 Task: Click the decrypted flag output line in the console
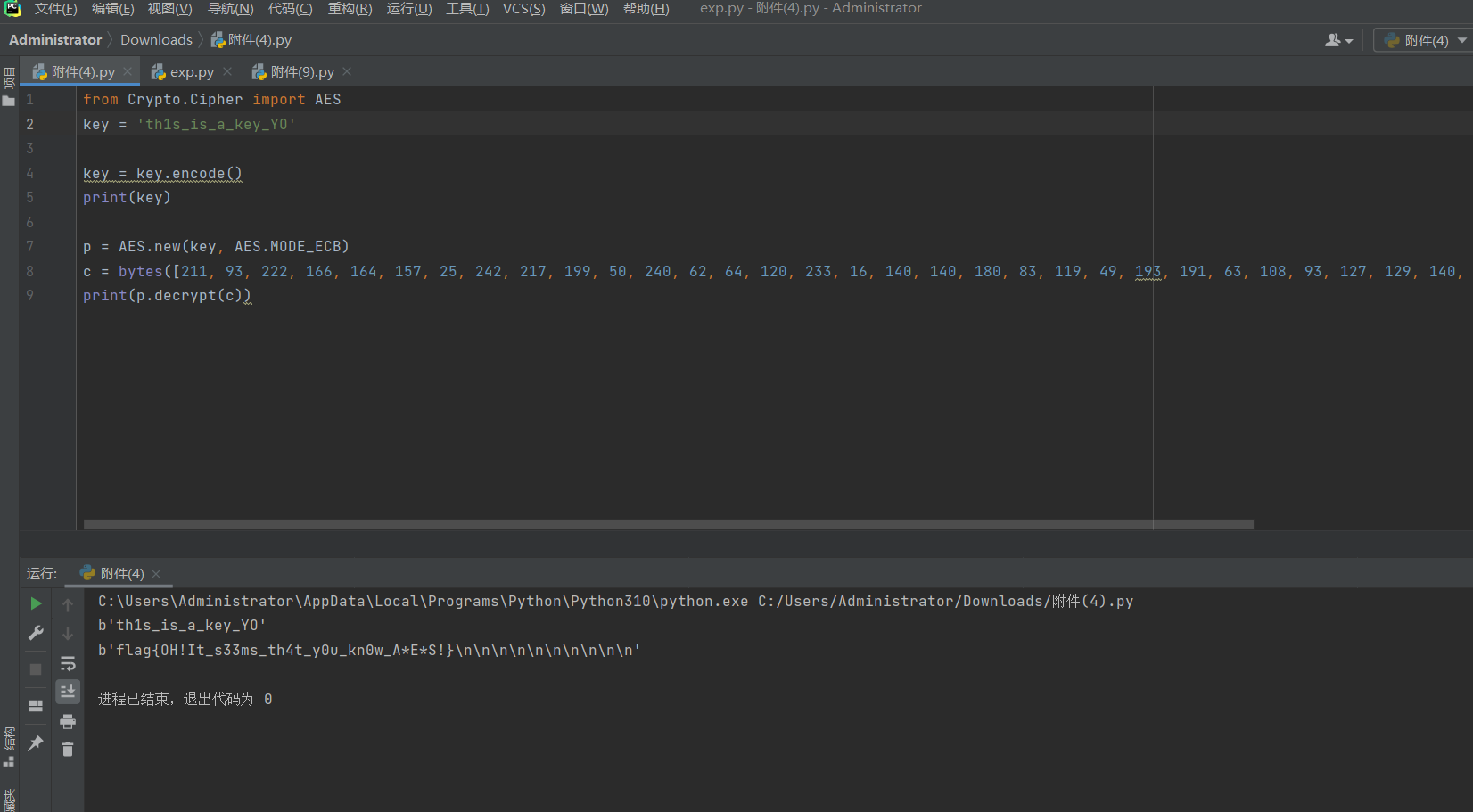tap(369, 651)
